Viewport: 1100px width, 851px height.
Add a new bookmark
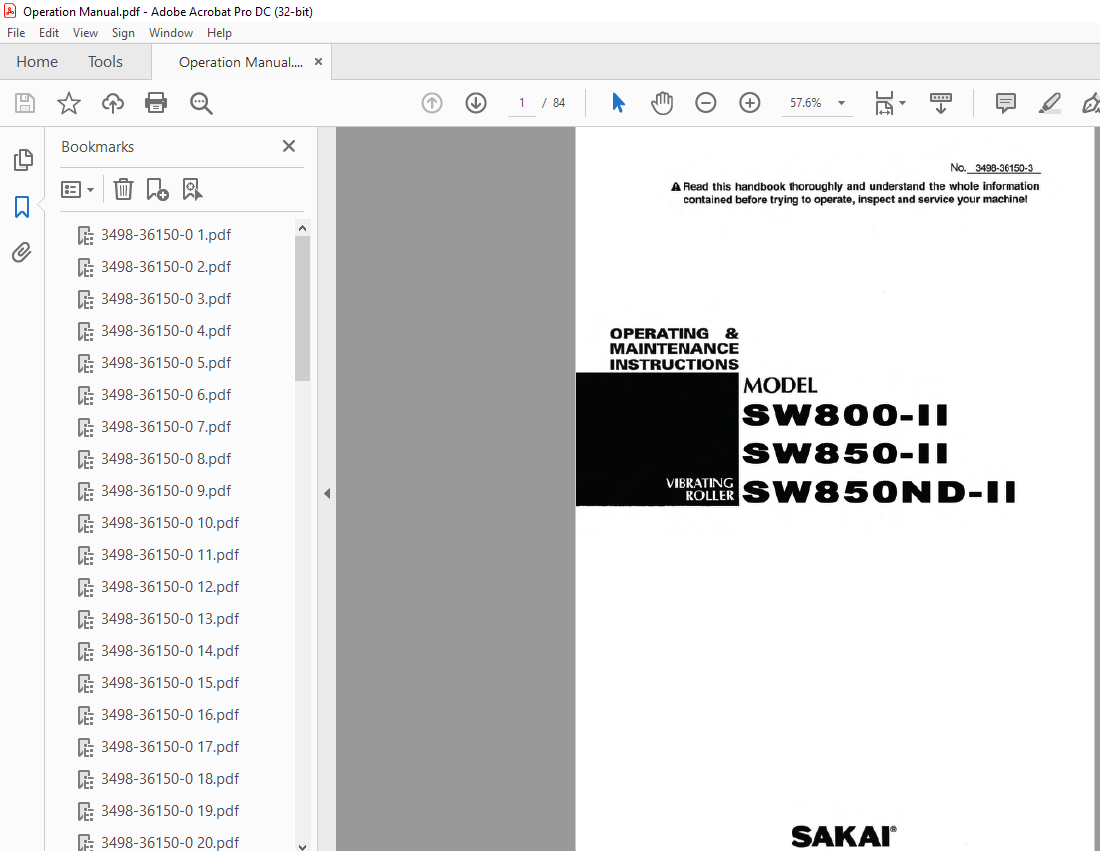[157, 189]
